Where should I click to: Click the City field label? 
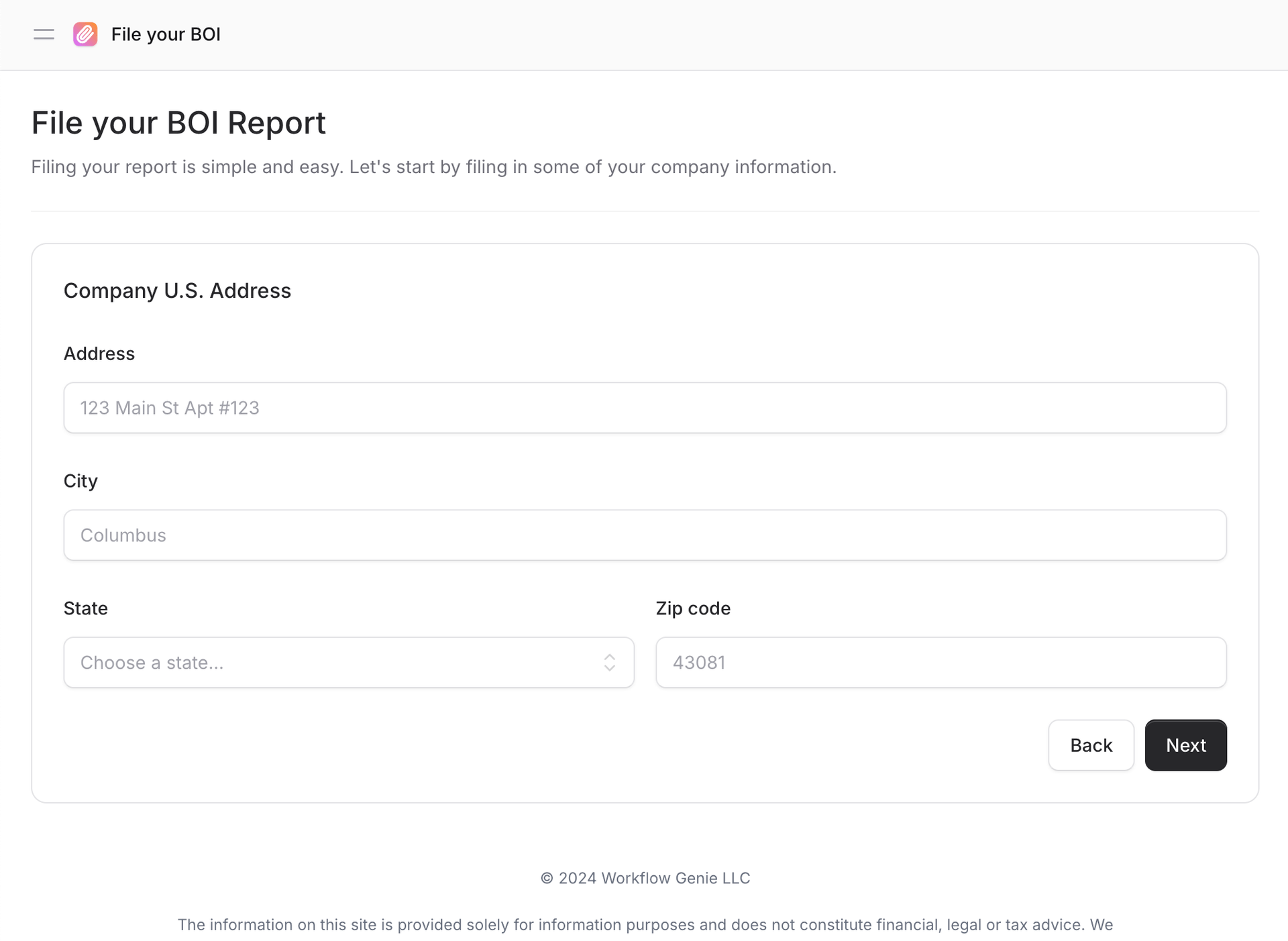point(80,481)
